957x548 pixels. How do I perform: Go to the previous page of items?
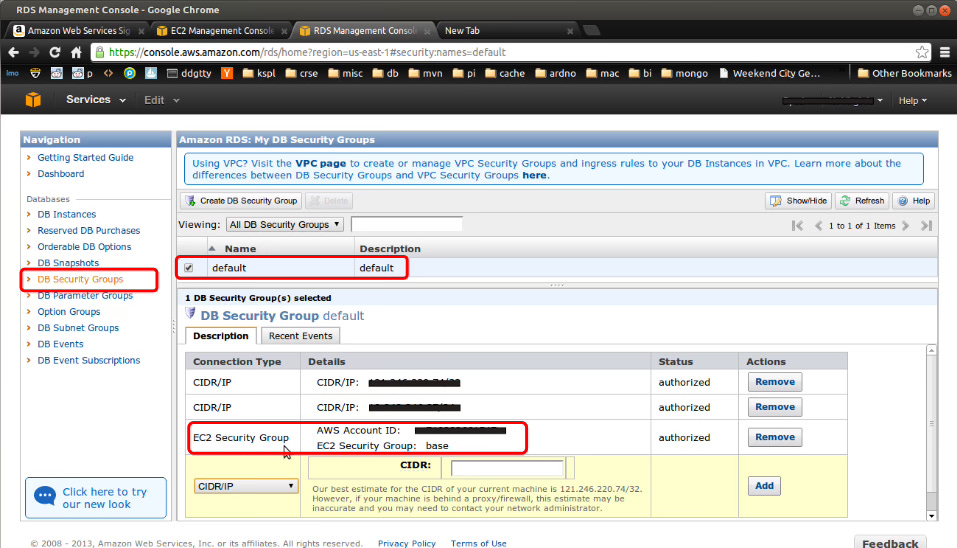tap(818, 226)
